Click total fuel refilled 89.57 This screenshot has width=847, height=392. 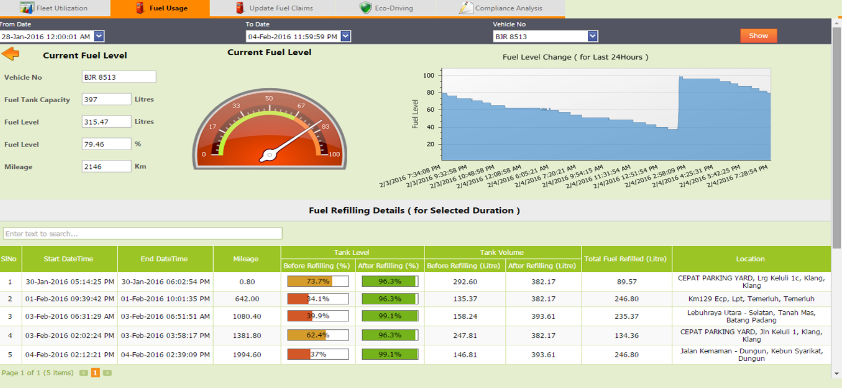(627, 282)
